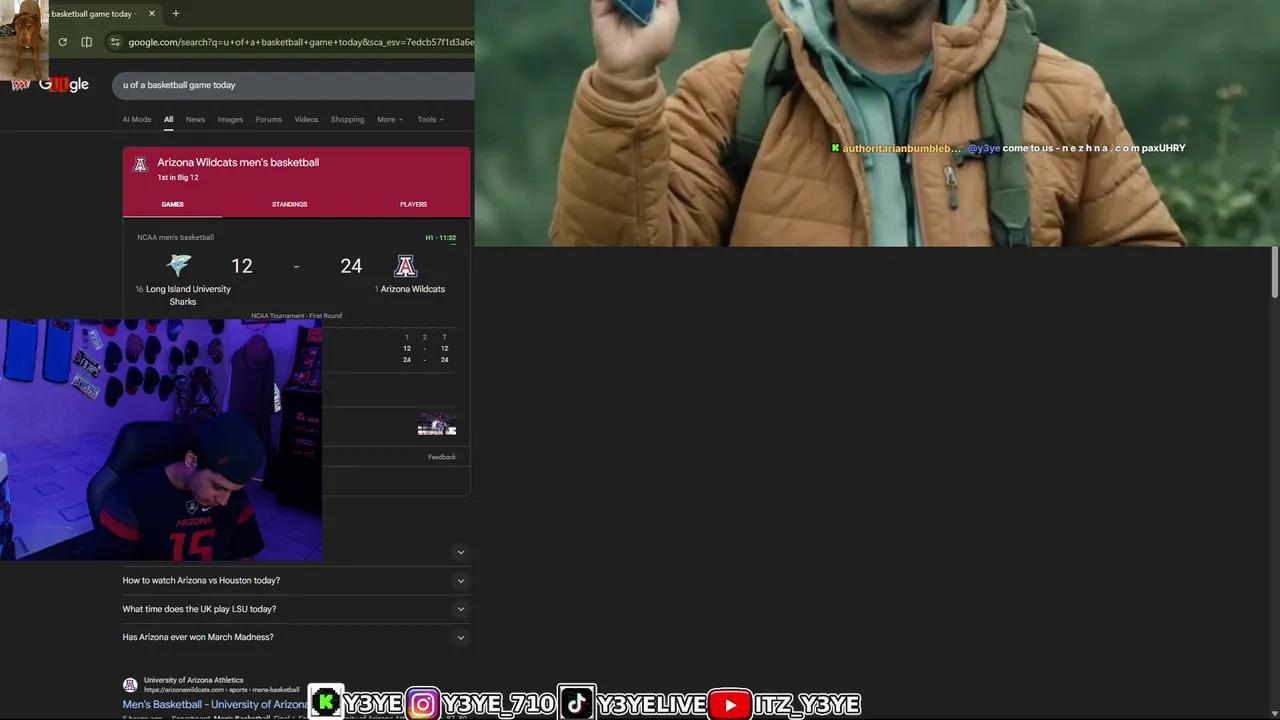Viewport: 1280px width, 720px height.
Task: Switch to Images results tab
Action: tap(230, 119)
